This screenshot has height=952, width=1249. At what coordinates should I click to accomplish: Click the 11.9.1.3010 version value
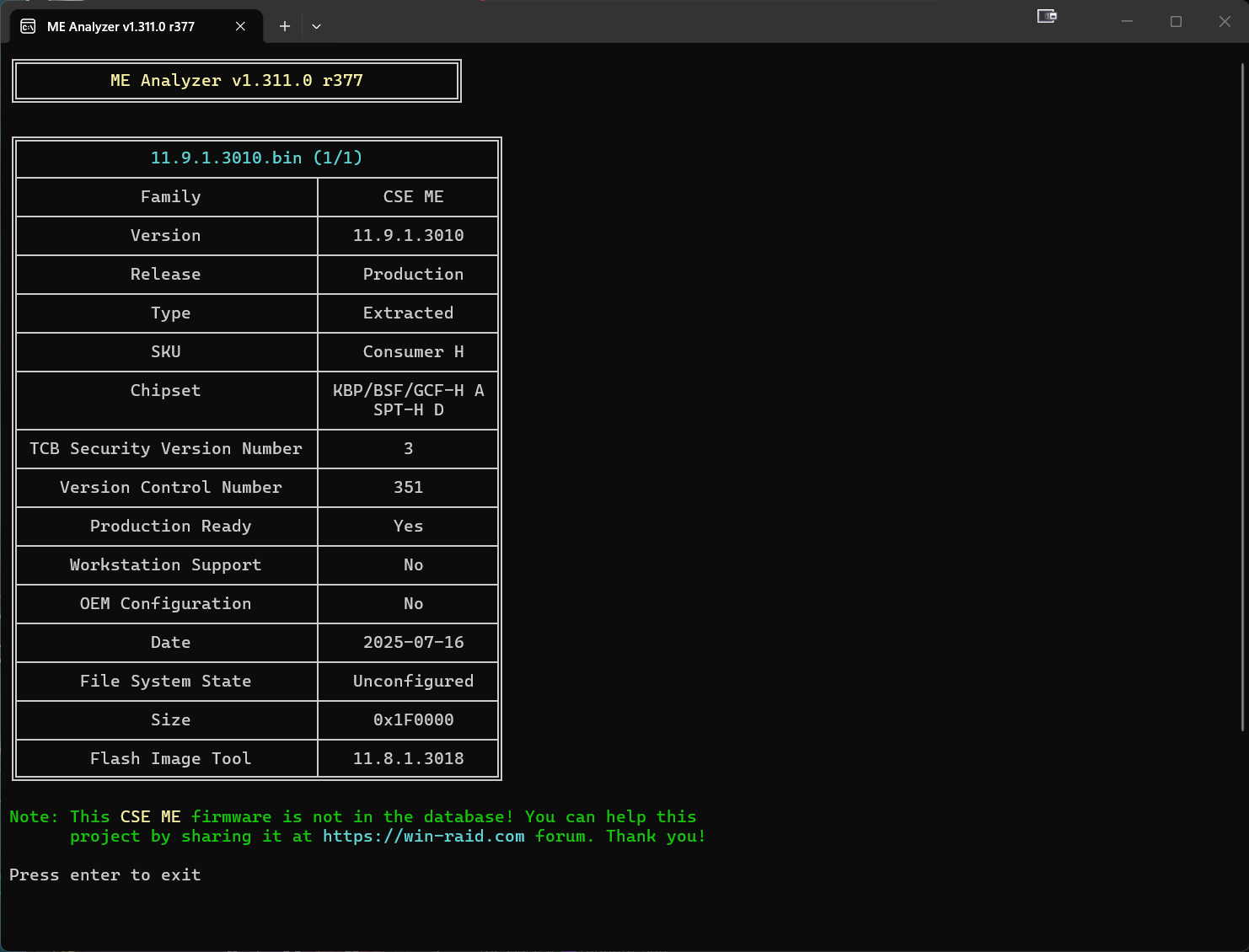coord(408,236)
